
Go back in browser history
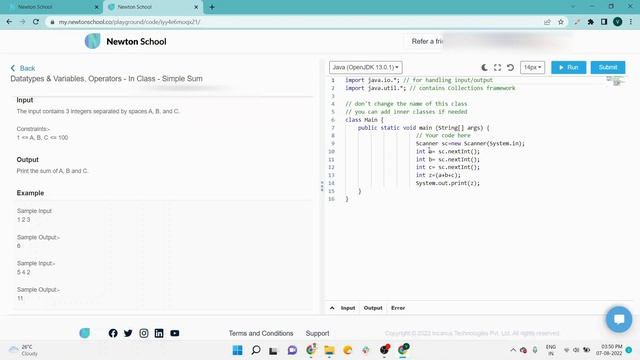(9, 22)
